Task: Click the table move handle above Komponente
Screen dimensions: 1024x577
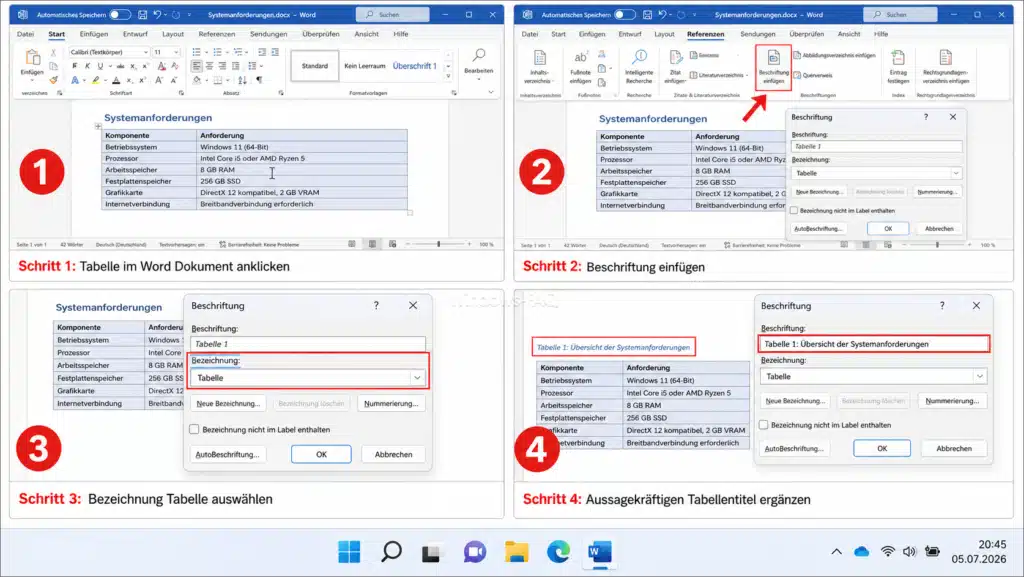Action: pyautogui.click(x=98, y=127)
